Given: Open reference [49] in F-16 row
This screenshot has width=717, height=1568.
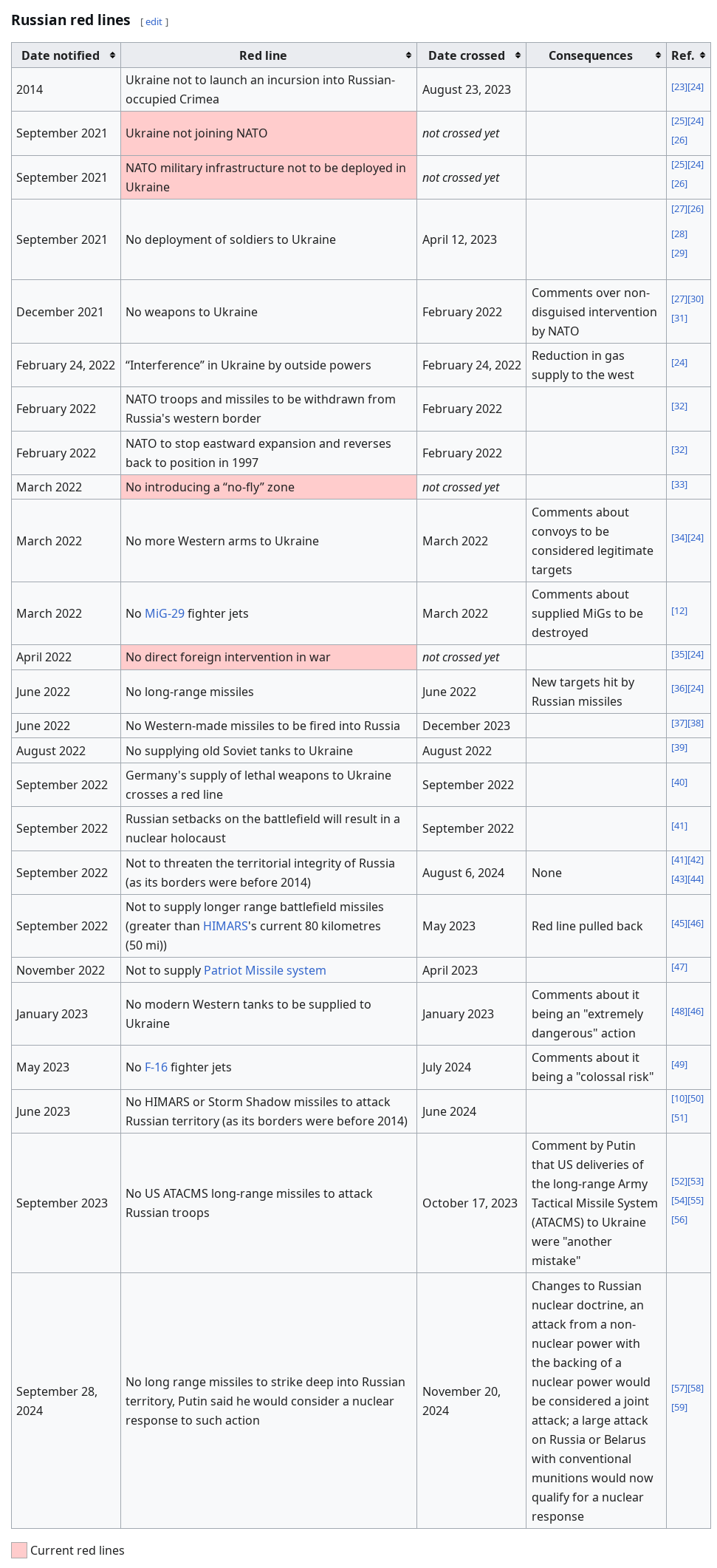Looking at the screenshot, I should (x=679, y=1065).
